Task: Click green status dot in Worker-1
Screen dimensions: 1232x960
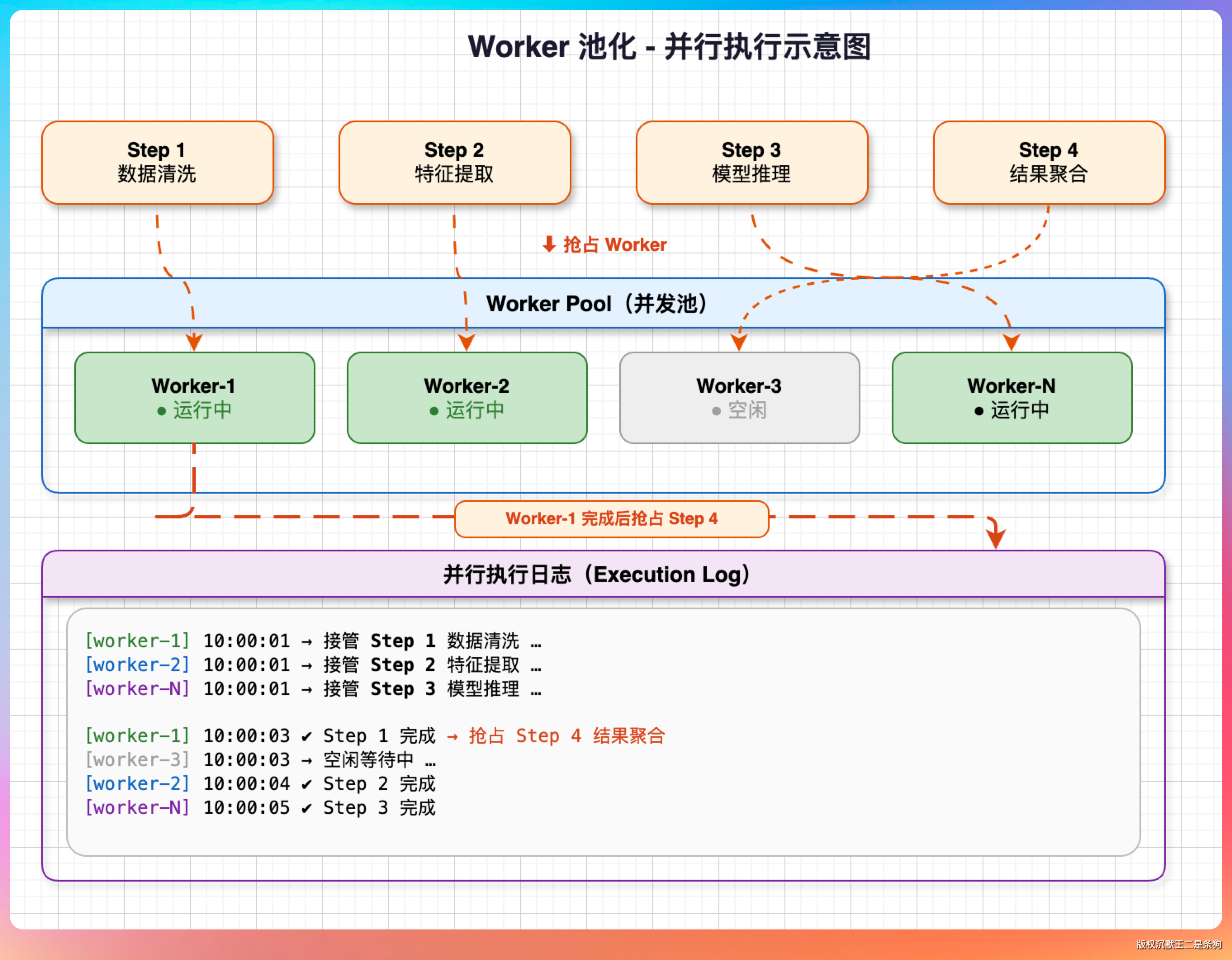Action: coord(161,411)
